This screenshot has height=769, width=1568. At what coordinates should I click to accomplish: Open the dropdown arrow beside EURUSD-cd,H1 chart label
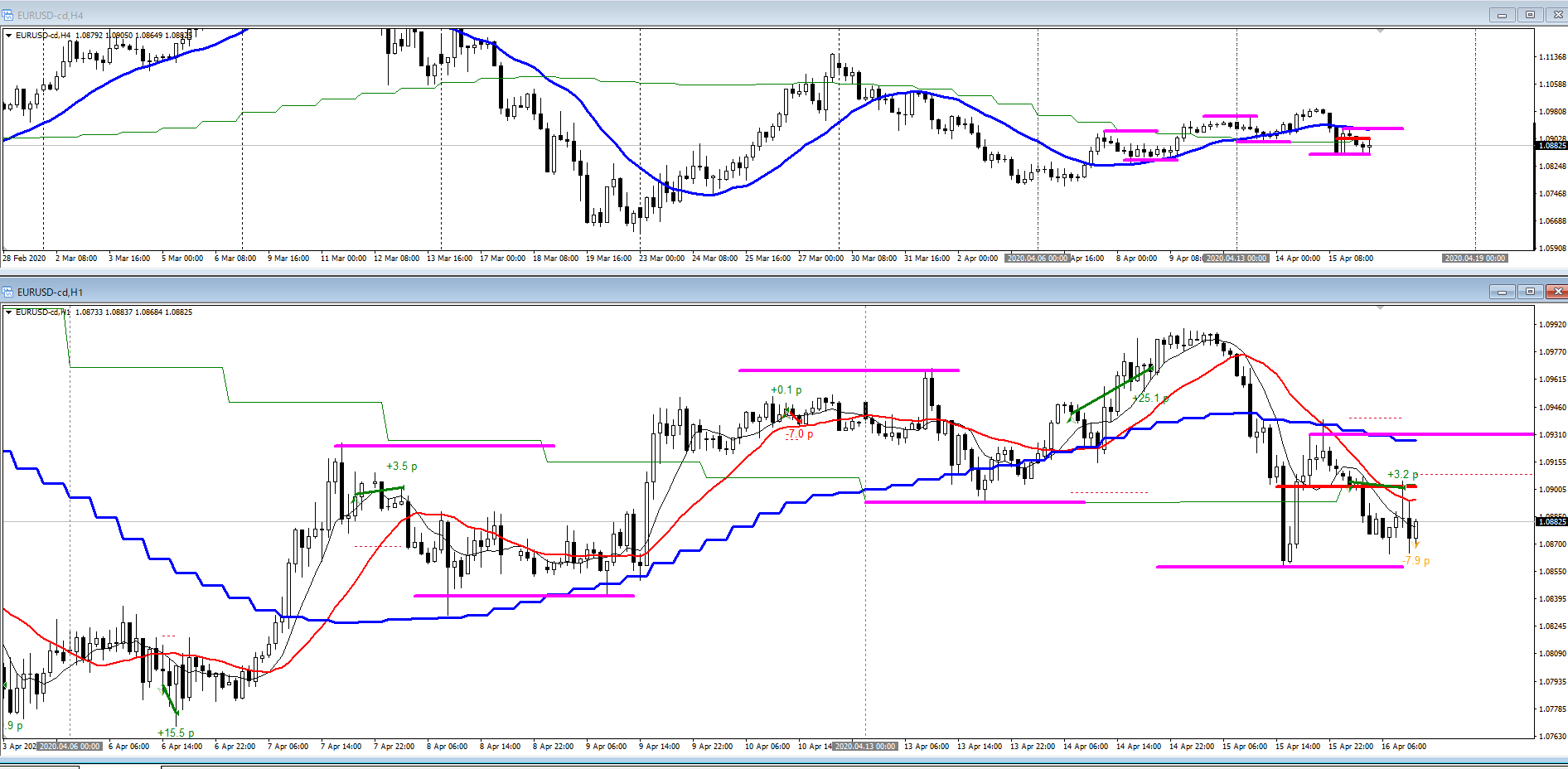8,312
